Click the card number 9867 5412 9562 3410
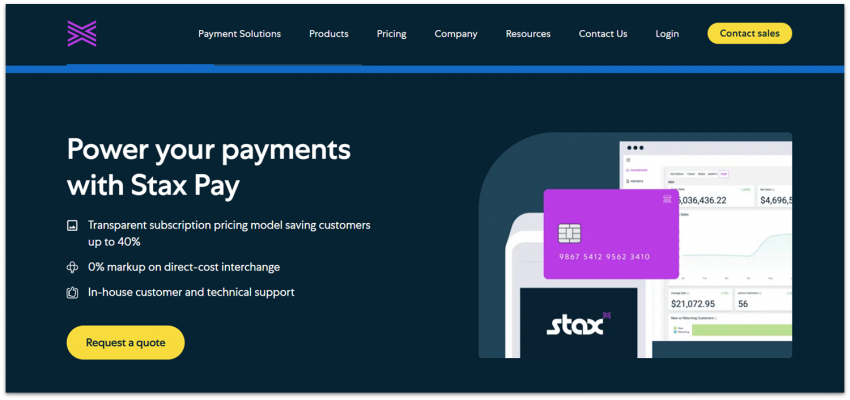The image size is (850, 400). point(604,257)
